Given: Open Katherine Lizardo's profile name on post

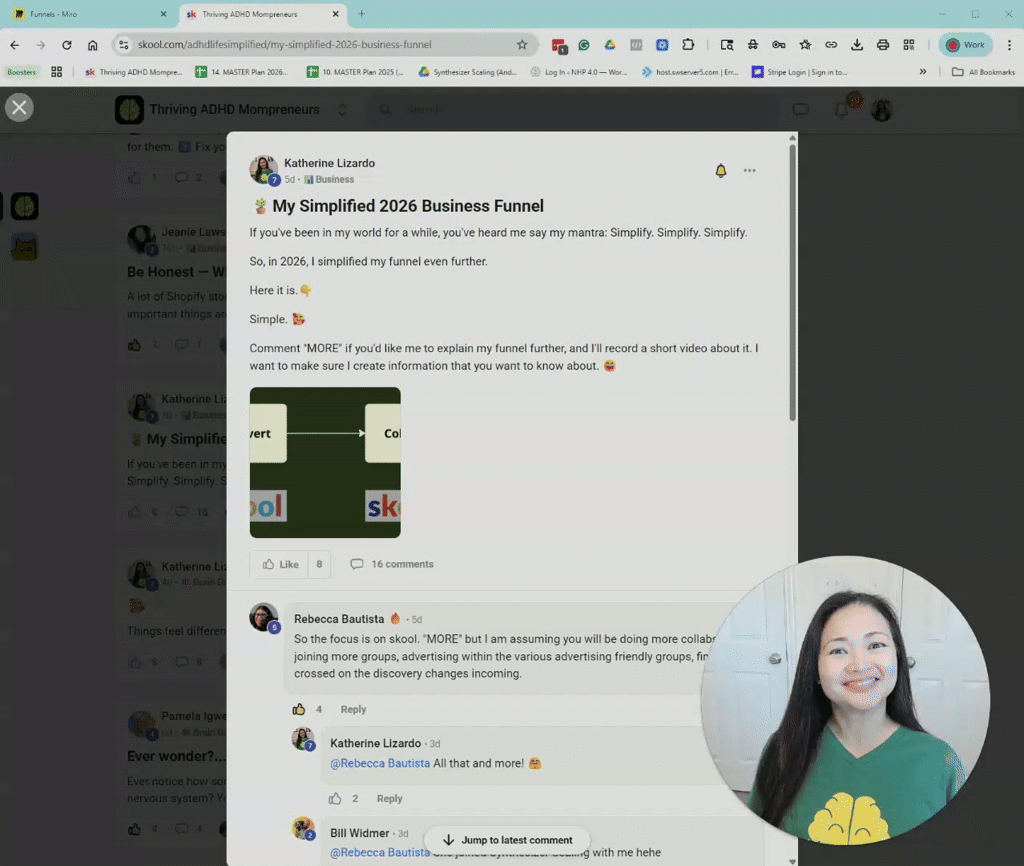Looking at the screenshot, I should [329, 163].
